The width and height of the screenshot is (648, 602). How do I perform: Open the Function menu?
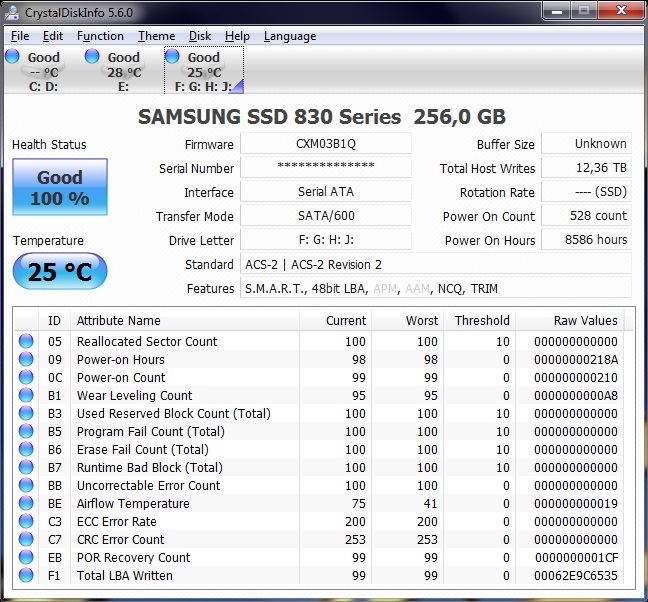click(100, 36)
